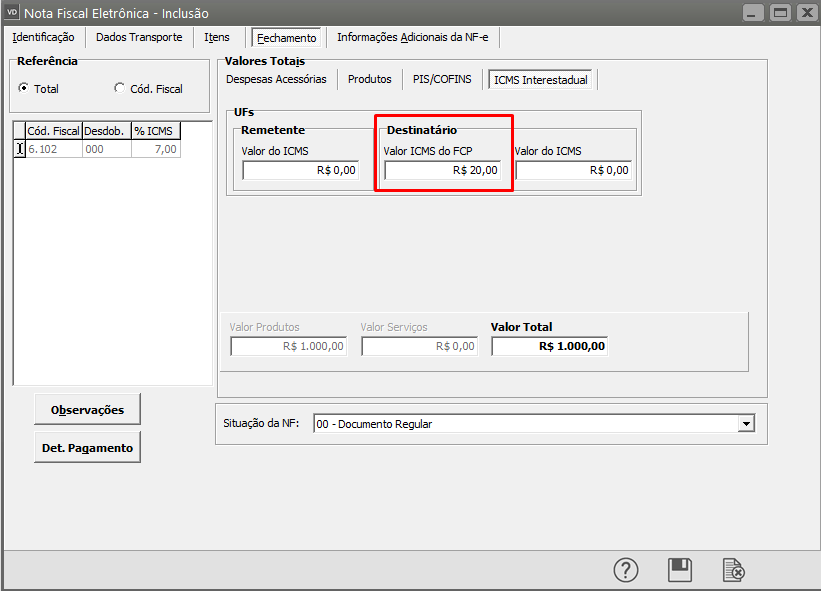This screenshot has width=821, height=591.
Task: Click the cancel document icon
Action: click(x=734, y=570)
